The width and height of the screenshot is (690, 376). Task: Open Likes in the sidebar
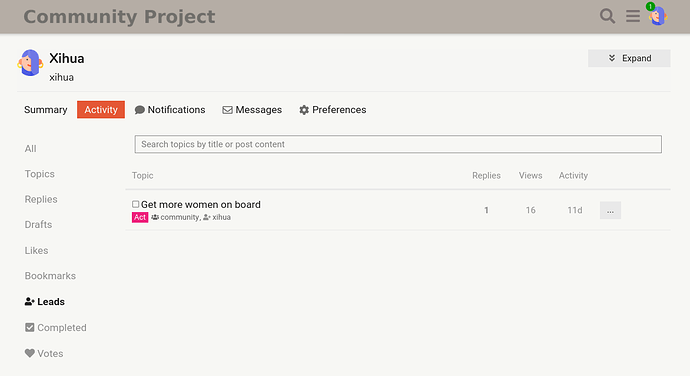(37, 251)
